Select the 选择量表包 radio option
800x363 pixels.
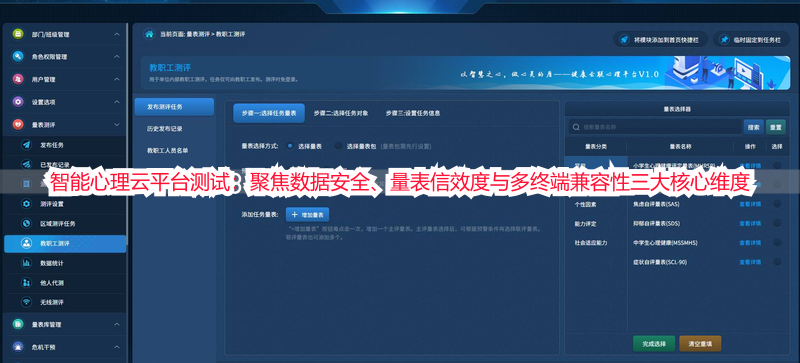coord(338,146)
